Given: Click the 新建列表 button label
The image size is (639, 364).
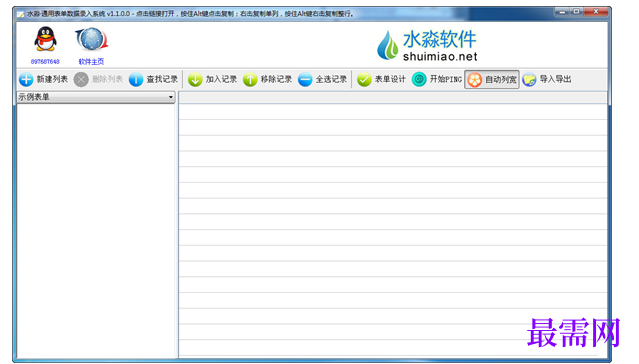Looking at the screenshot, I should pyautogui.click(x=52, y=79).
